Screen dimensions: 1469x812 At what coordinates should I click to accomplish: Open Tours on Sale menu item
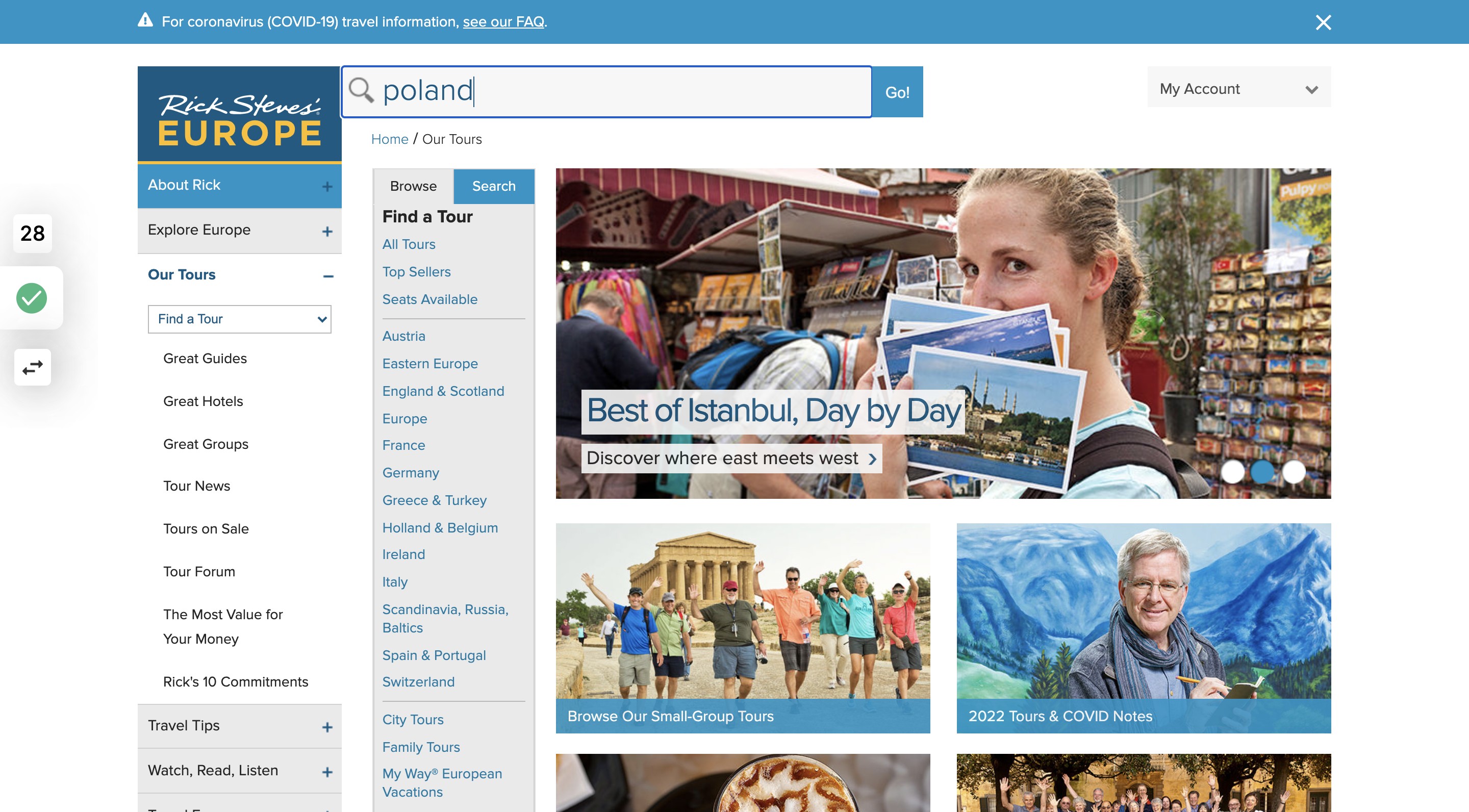pos(206,529)
